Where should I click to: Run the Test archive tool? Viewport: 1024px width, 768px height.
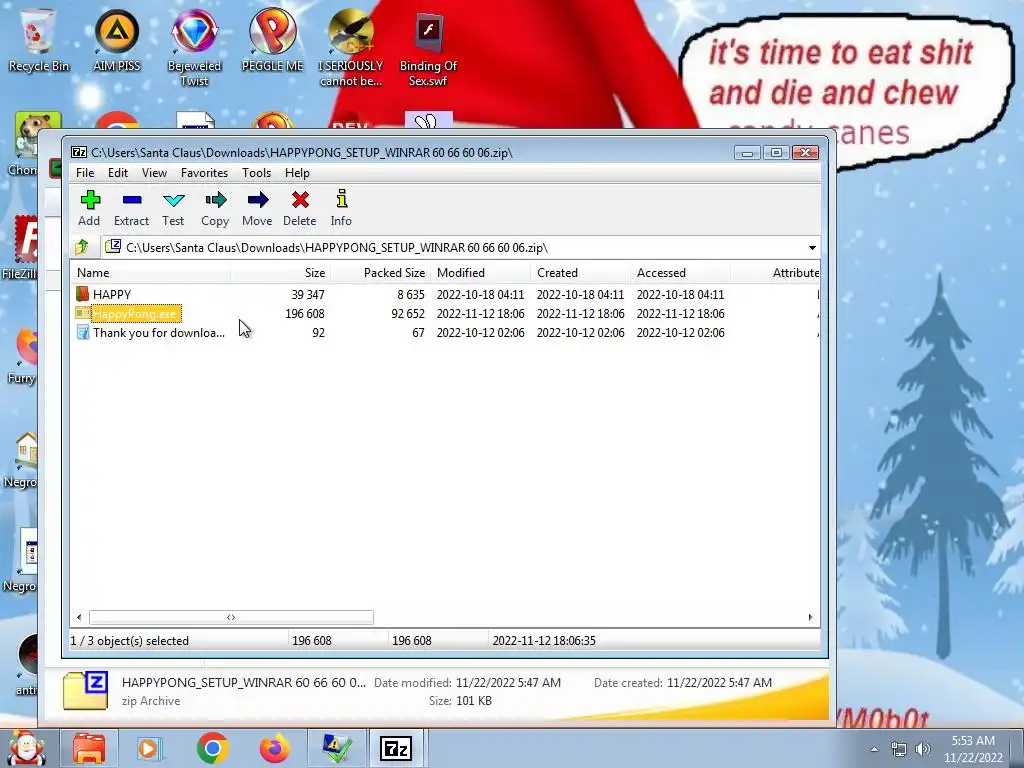click(173, 208)
